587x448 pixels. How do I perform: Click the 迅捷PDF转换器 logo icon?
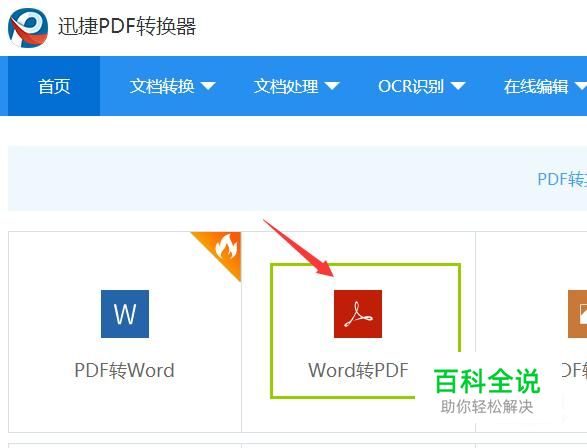(x=28, y=28)
